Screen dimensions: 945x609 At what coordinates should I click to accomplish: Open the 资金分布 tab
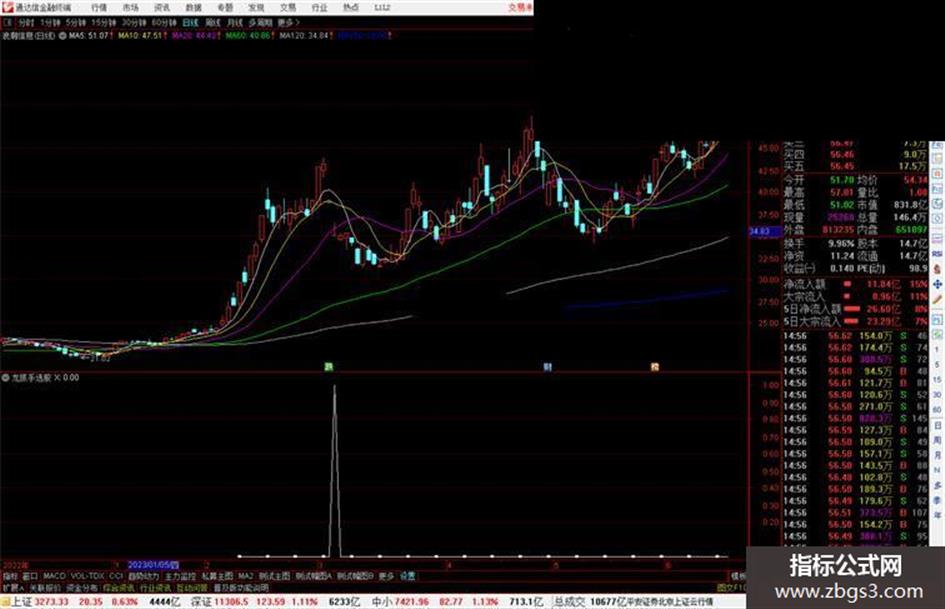point(82,587)
